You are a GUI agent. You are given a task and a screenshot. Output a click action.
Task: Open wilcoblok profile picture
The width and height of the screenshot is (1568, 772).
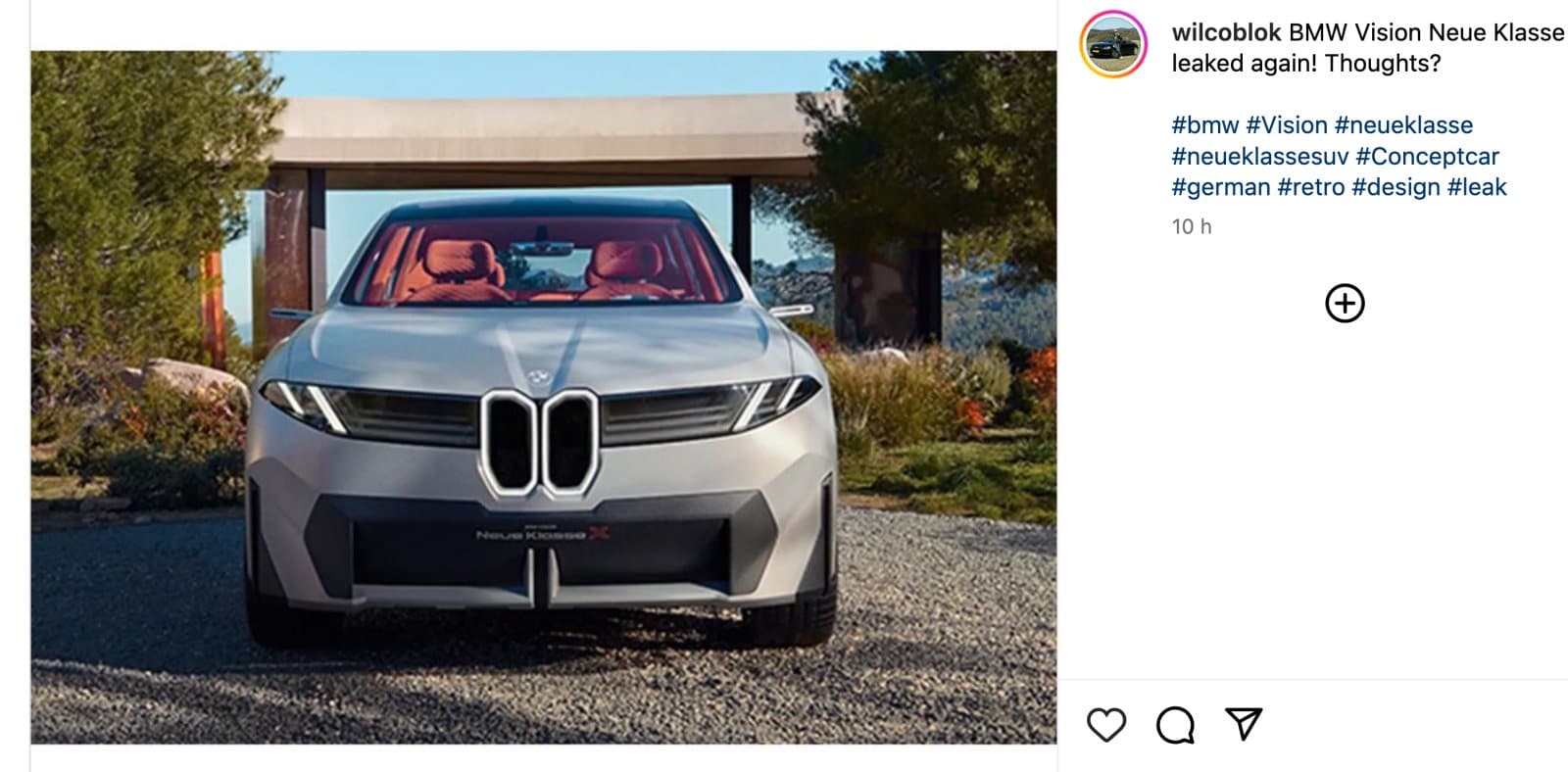(1113, 44)
